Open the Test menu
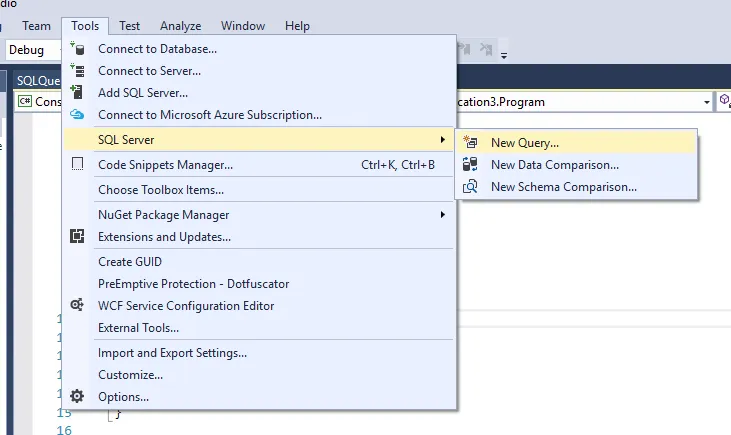Image resolution: width=731 pixels, height=435 pixels. click(129, 25)
